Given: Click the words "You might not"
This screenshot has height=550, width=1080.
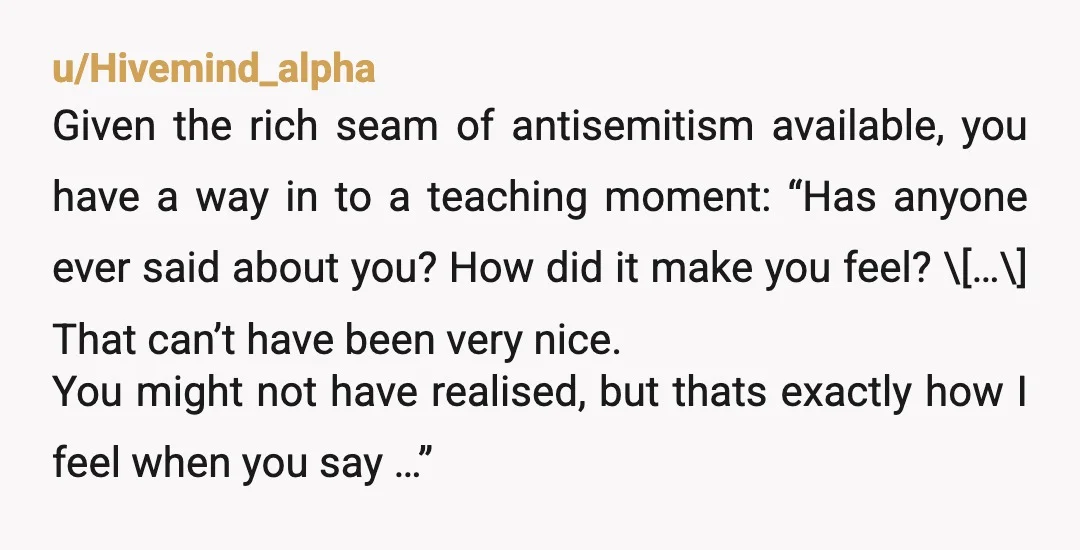Looking at the screenshot, I should coord(183,392).
